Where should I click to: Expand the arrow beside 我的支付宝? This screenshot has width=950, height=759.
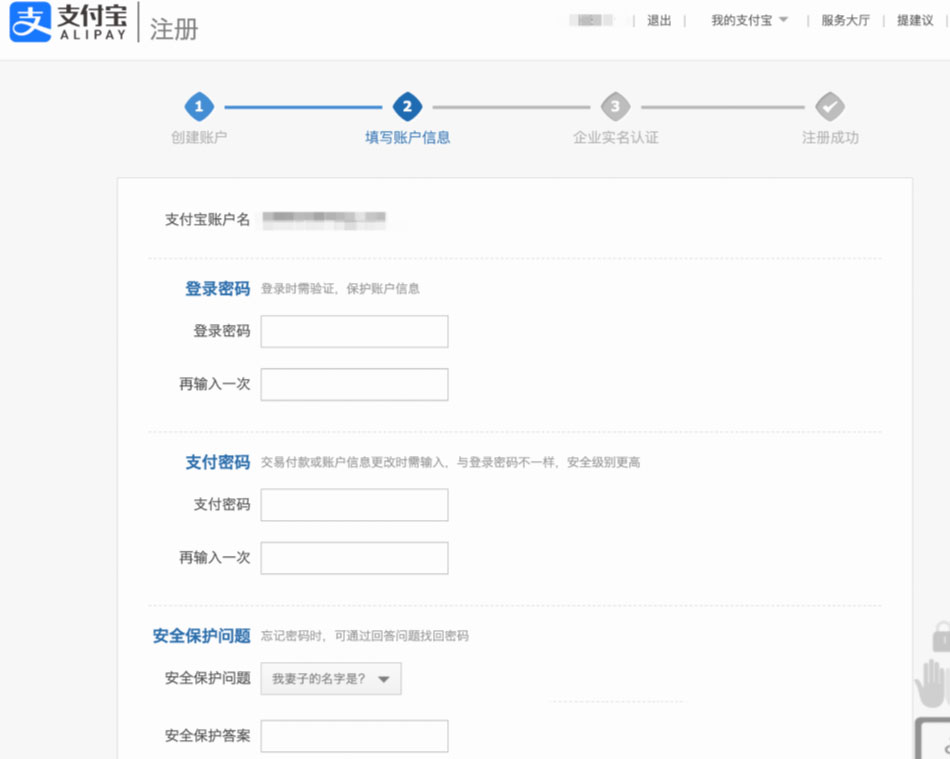coord(785,20)
